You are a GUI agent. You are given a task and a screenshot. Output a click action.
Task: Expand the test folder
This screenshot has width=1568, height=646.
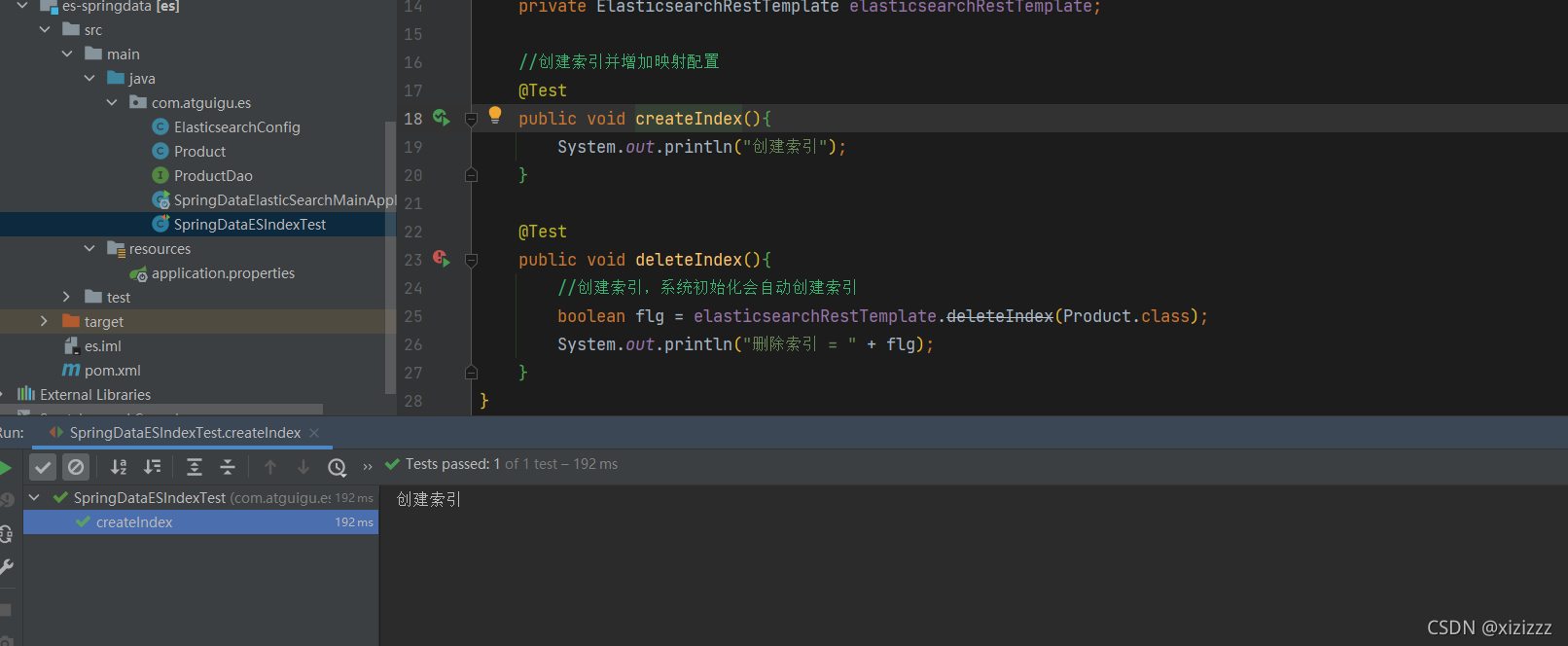pos(66,297)
